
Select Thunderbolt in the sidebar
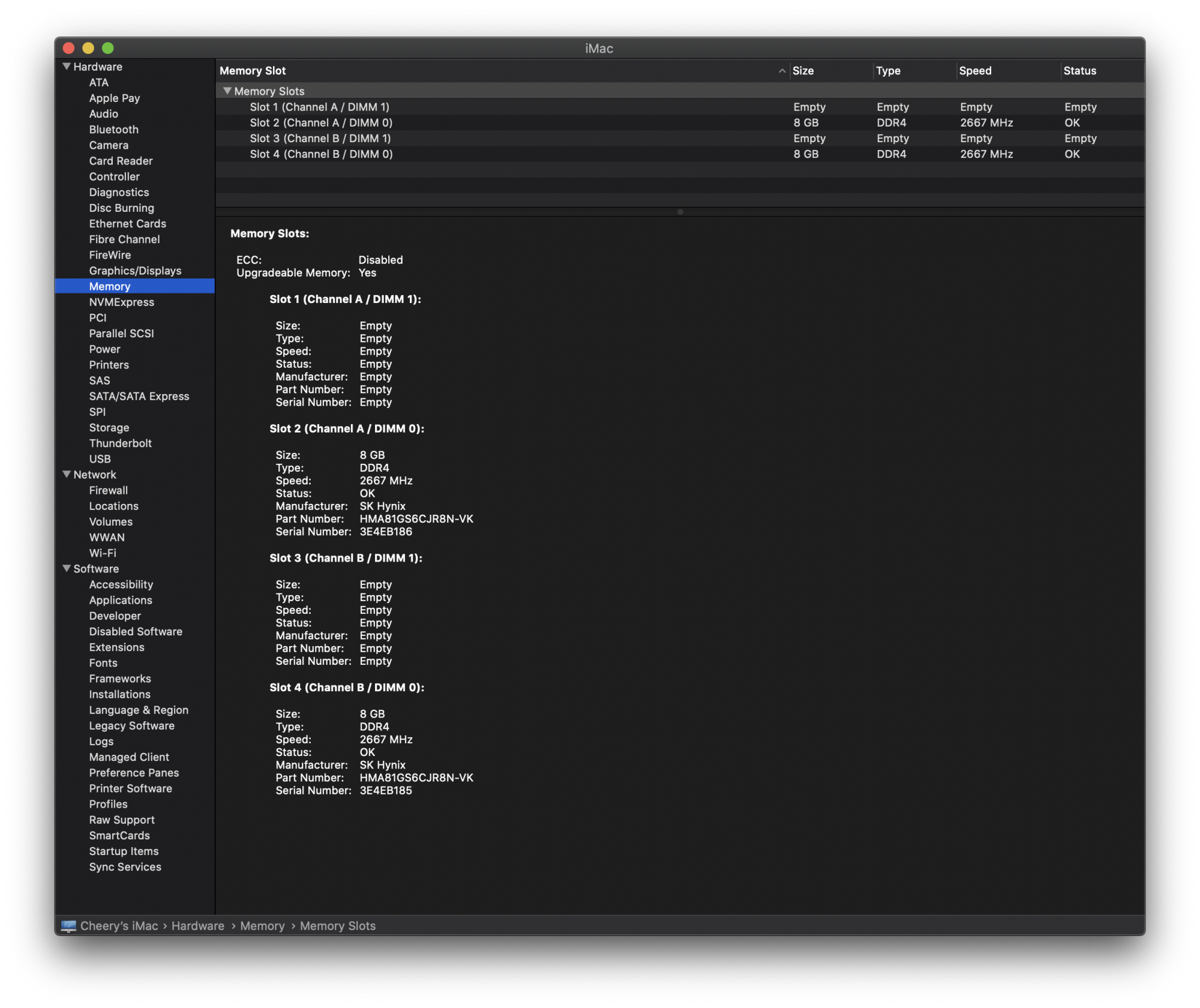click(x=120, y=443)
